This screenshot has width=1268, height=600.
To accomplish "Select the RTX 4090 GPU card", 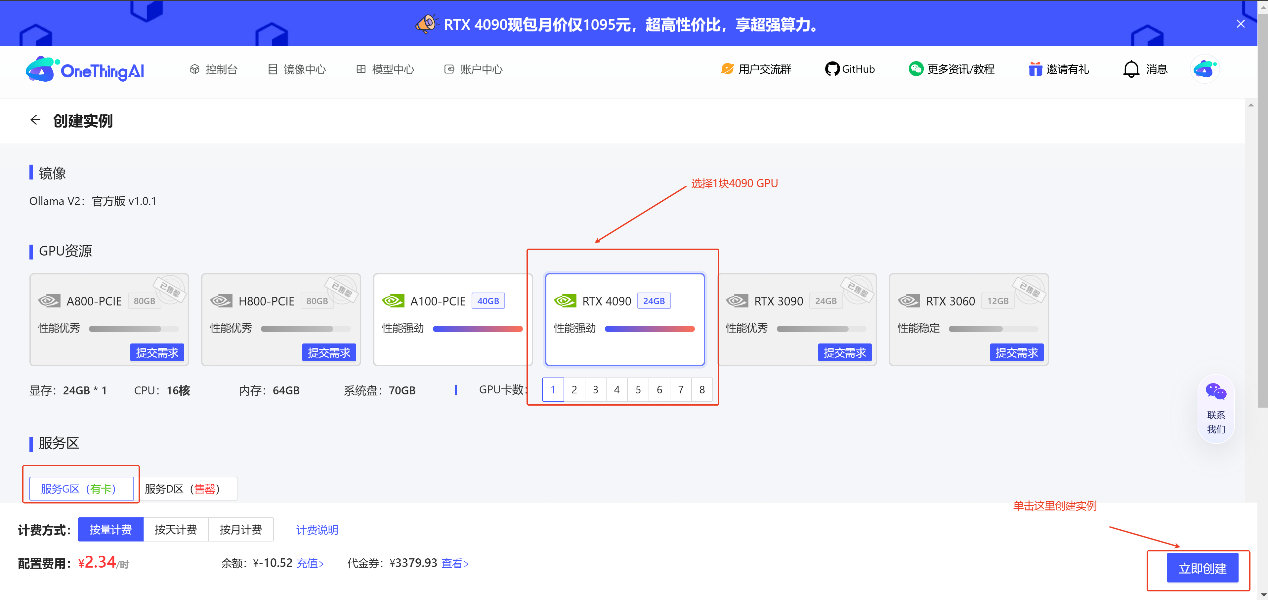I will [x=624, y=319].
